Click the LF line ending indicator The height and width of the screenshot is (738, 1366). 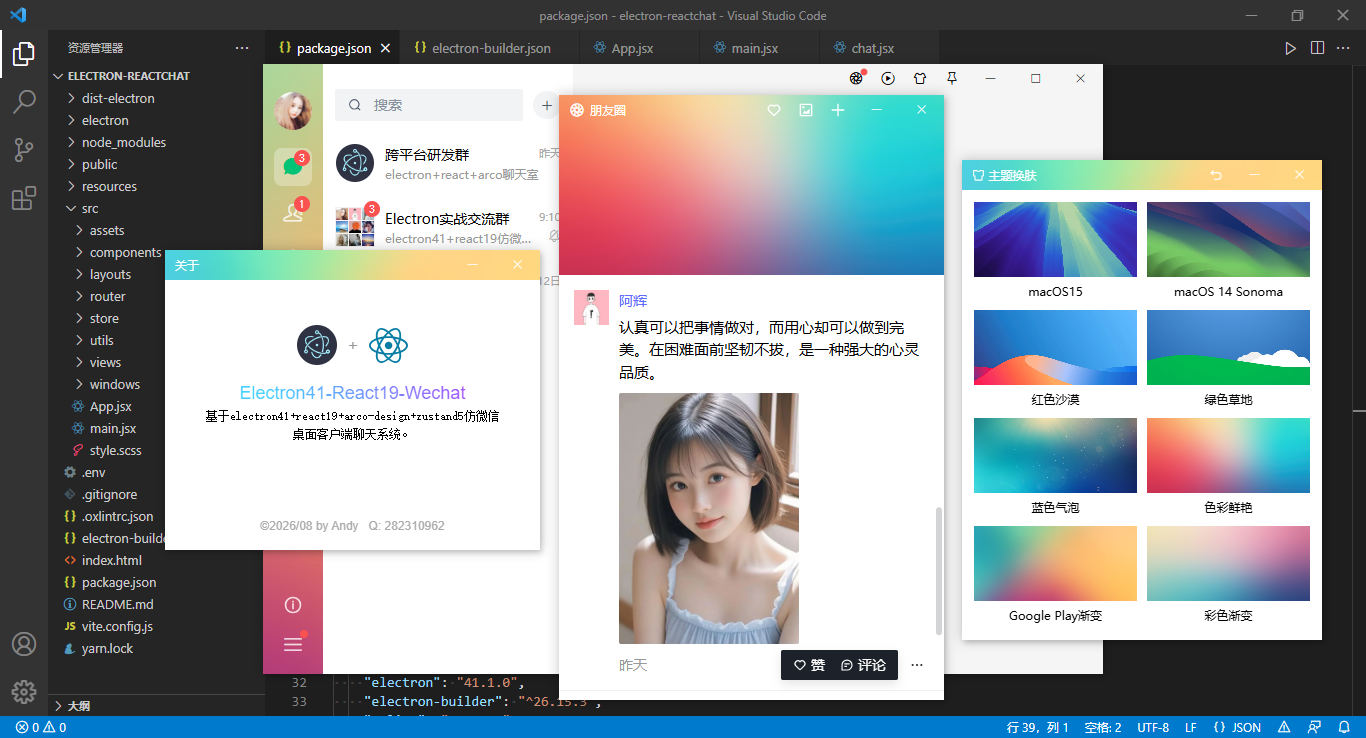tap(1191, 727)
